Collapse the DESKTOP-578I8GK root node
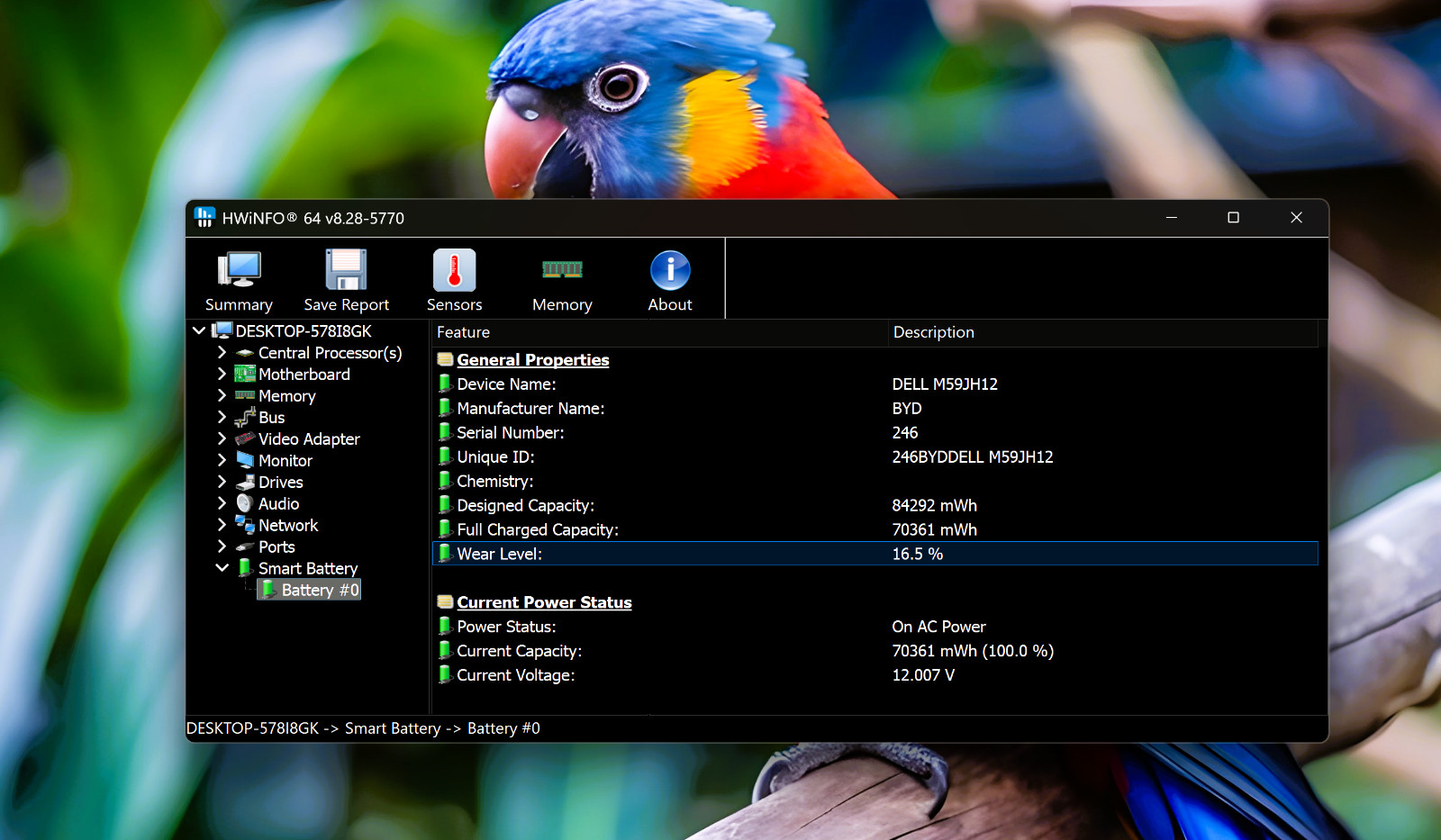This screenshot has height=840, width=1441. pos(199,330)
